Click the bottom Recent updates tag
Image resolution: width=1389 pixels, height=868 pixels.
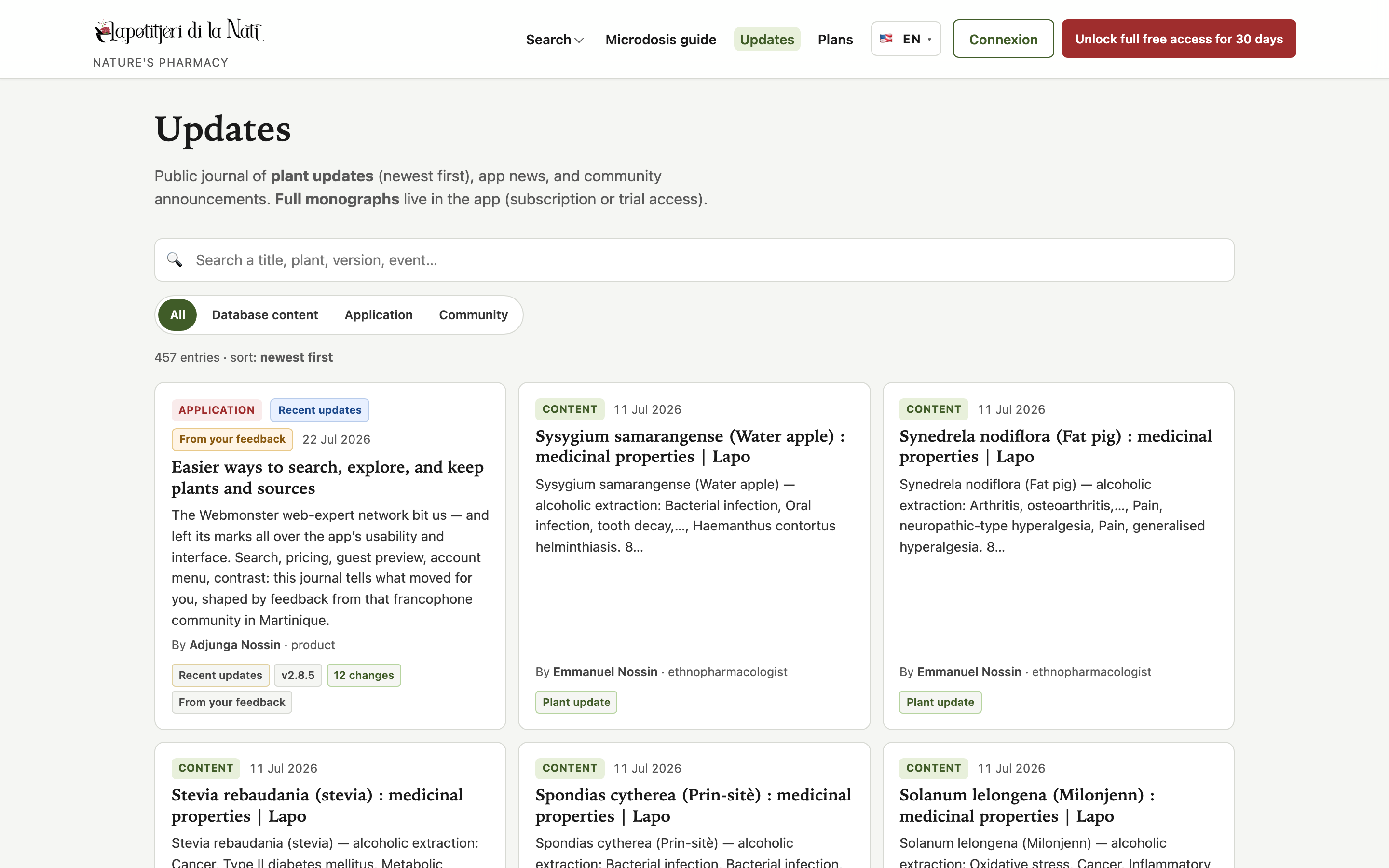(x=220, y=675)
